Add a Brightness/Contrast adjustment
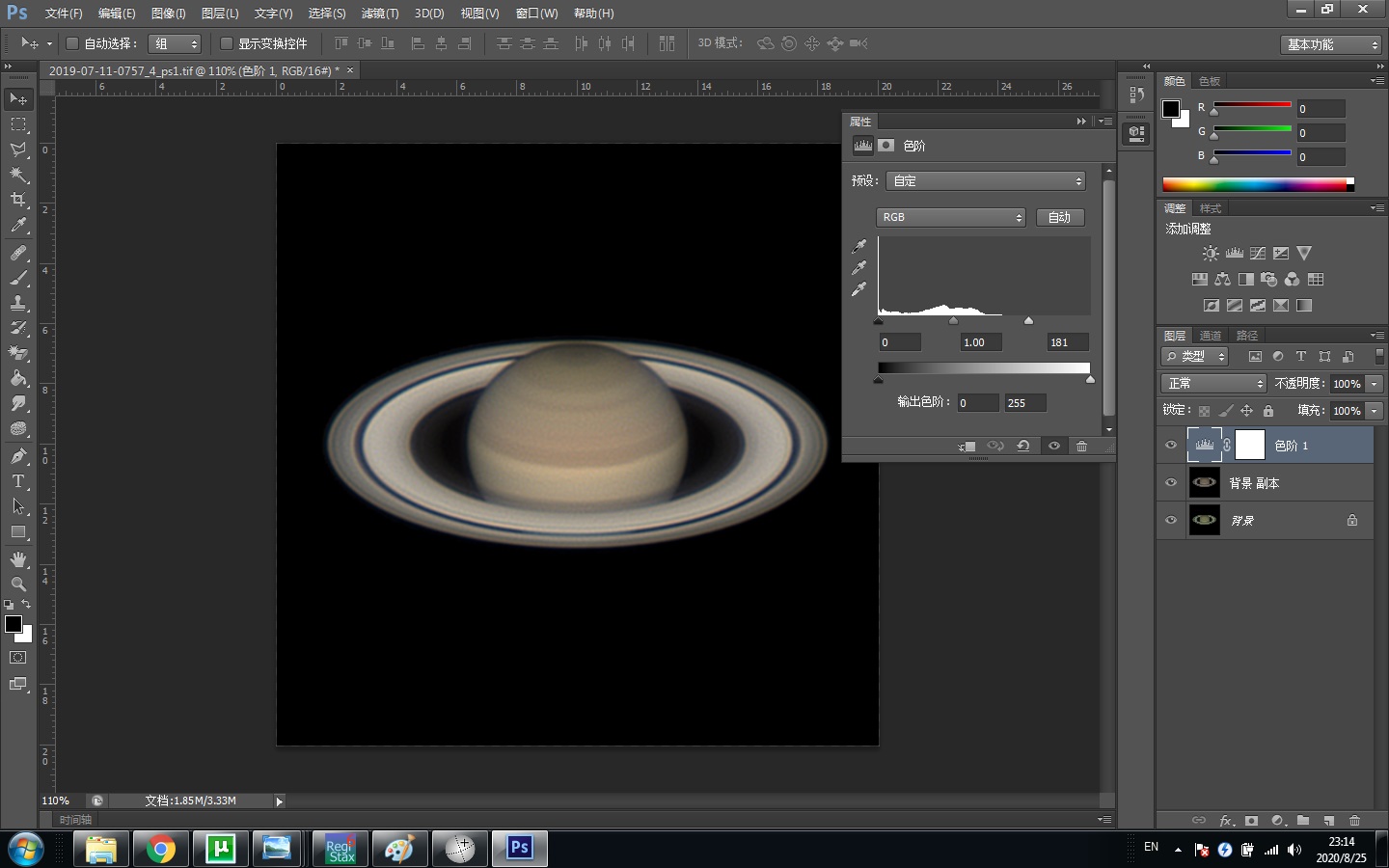 coord(1211,253)
